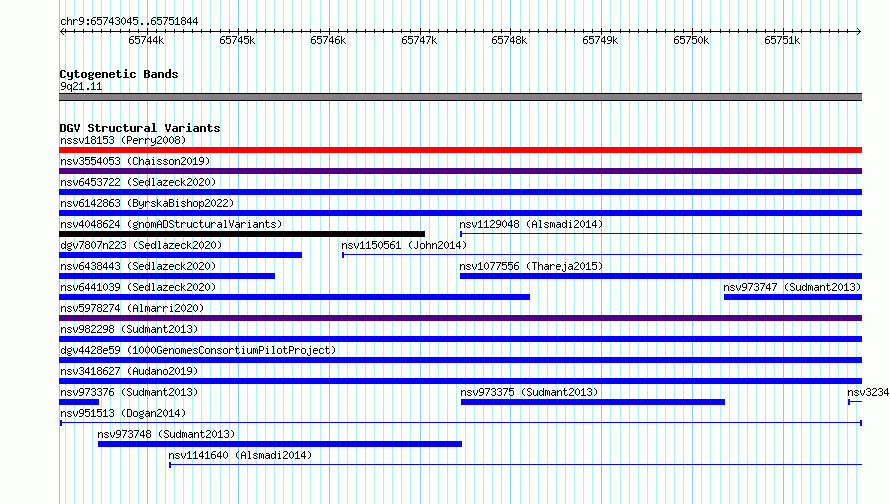Click the purple nsv5978274 variant bar
The height and width of the screenshot is (504, 890).
460,318
